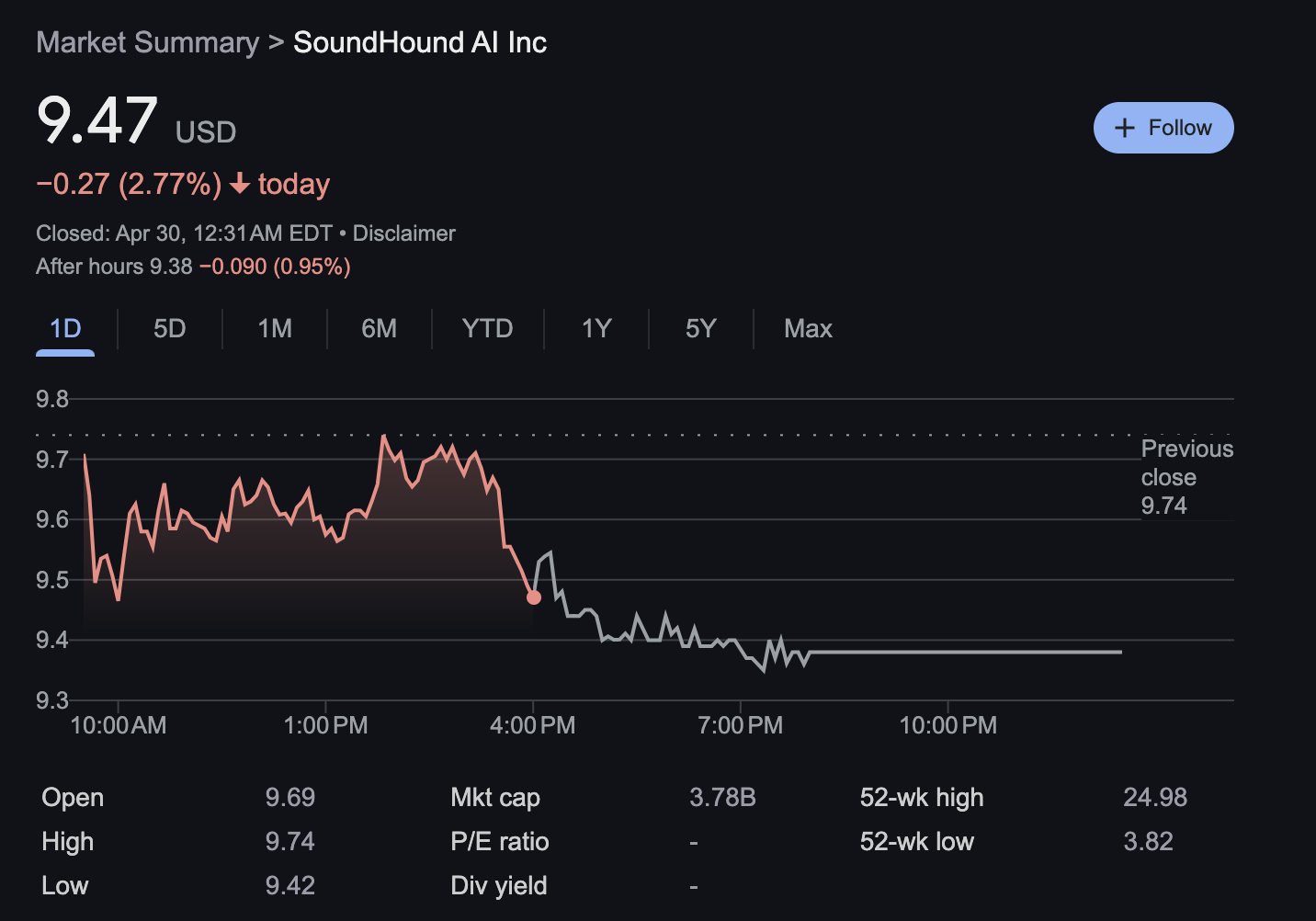Image resolution: width=1316 pixels, height=921 pixels.
Task: Click the 10:00 PM axis label
Action: pyautogui.click(x=948, y=725)
